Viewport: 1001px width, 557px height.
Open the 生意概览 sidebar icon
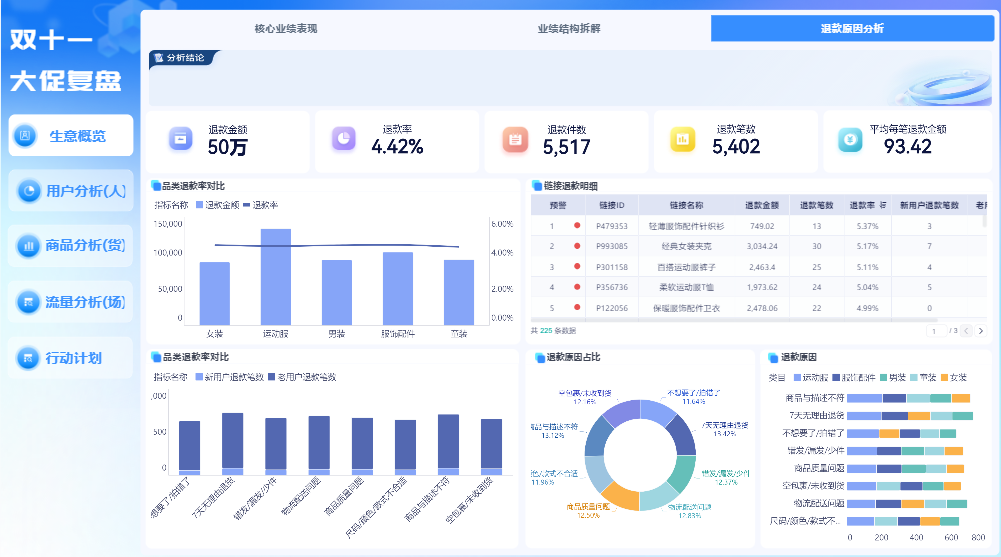pyautogui.click(x=26, y=135)
